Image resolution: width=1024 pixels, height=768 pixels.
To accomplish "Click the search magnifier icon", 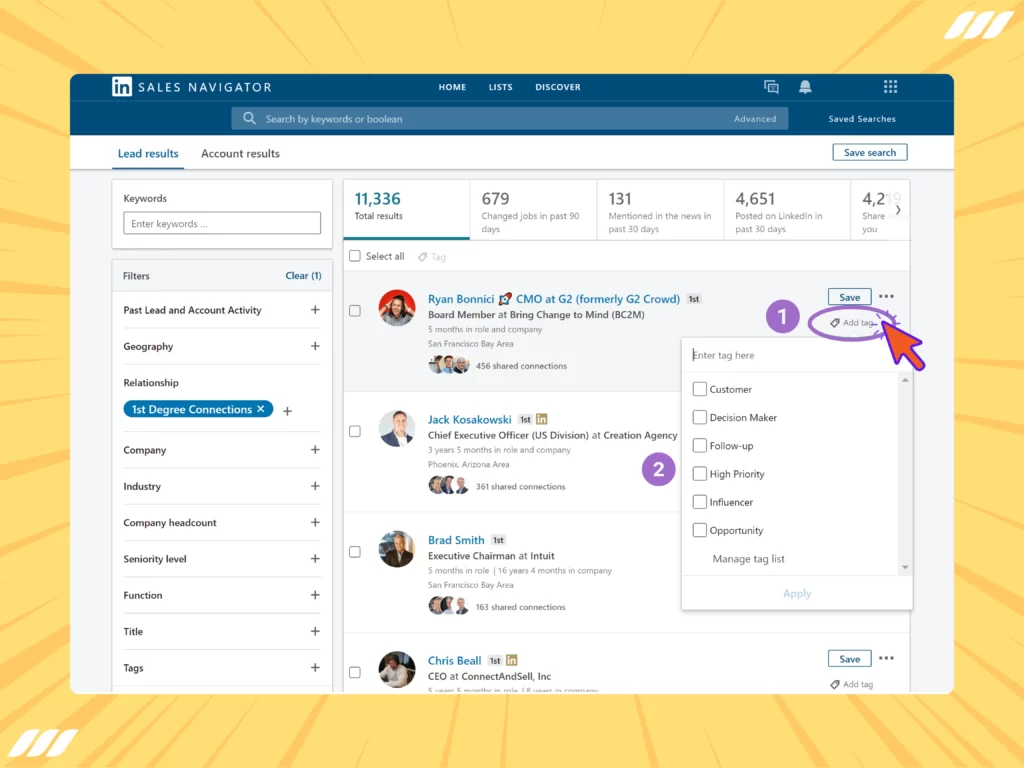I will coord(249,118).
